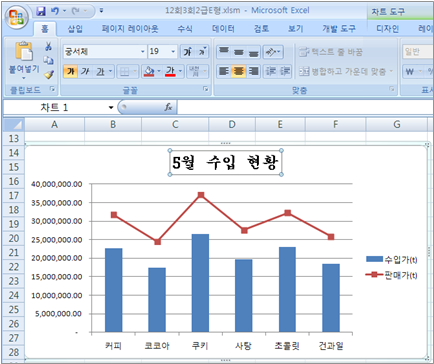Open the 디자인 (Design) chart tools tab
This screenshot has height=364, width=434.
pos(388,29)
